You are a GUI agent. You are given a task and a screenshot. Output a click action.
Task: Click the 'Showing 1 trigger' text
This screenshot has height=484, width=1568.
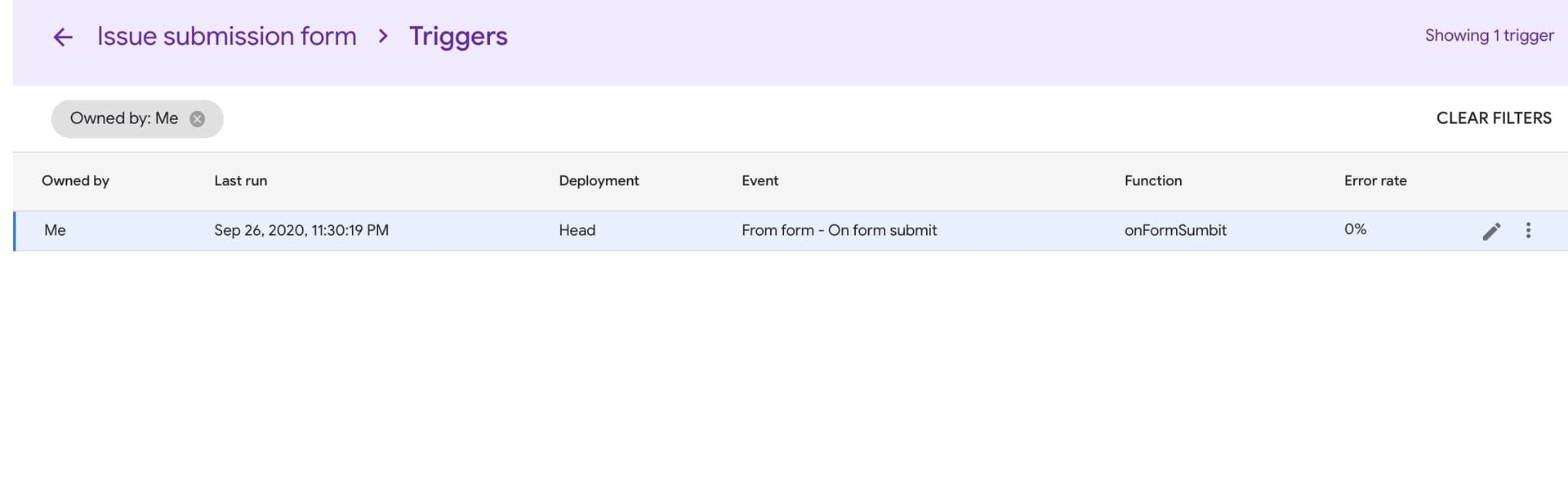coord(1489,36)
